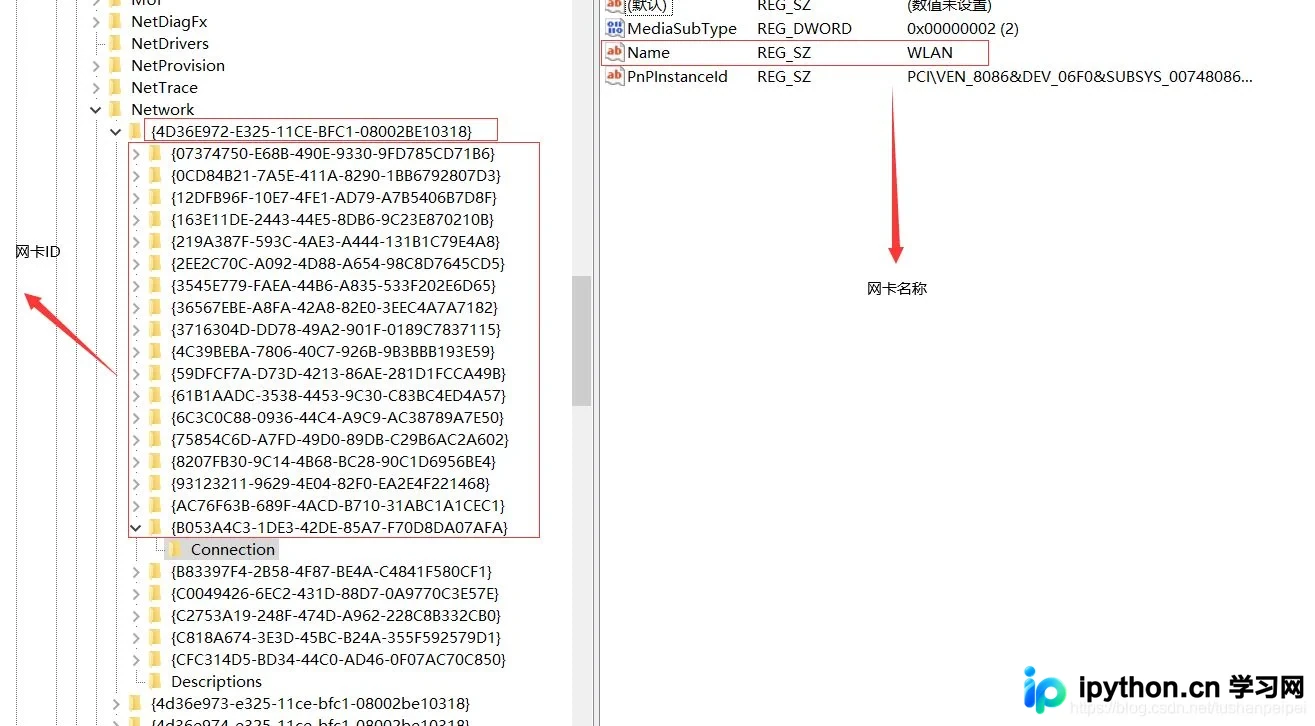
Task: Click folder icon of NetDiagFx key
Action: (115, 21)
